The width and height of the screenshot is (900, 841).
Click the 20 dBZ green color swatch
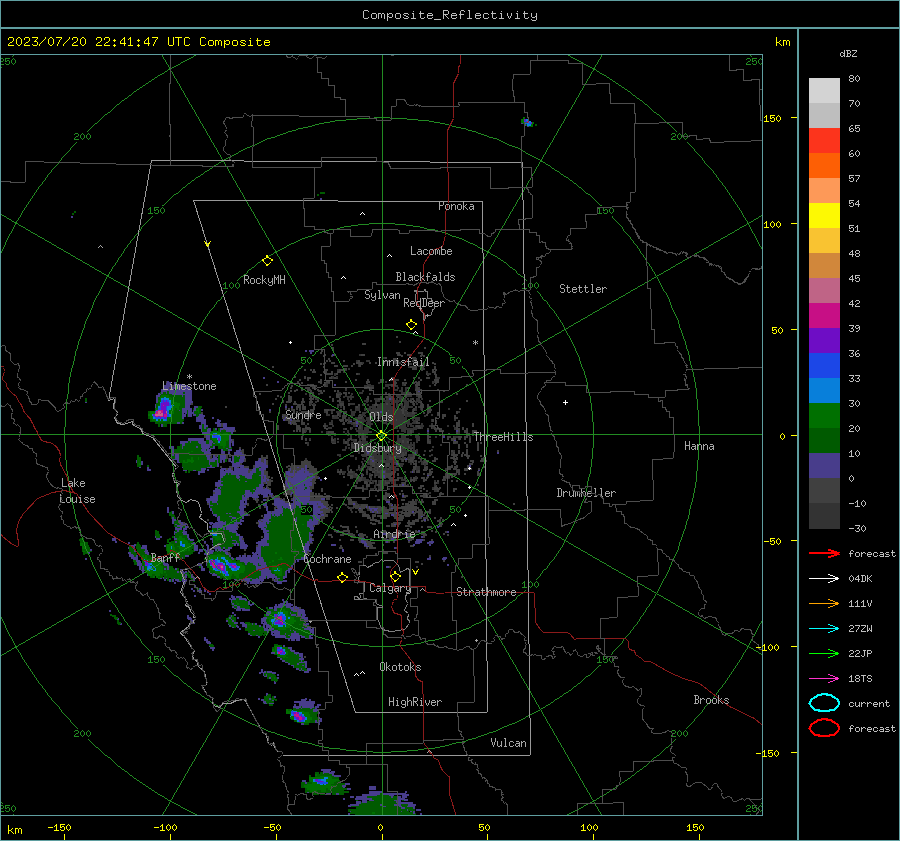pyautogui.click(x=824, y=415)
